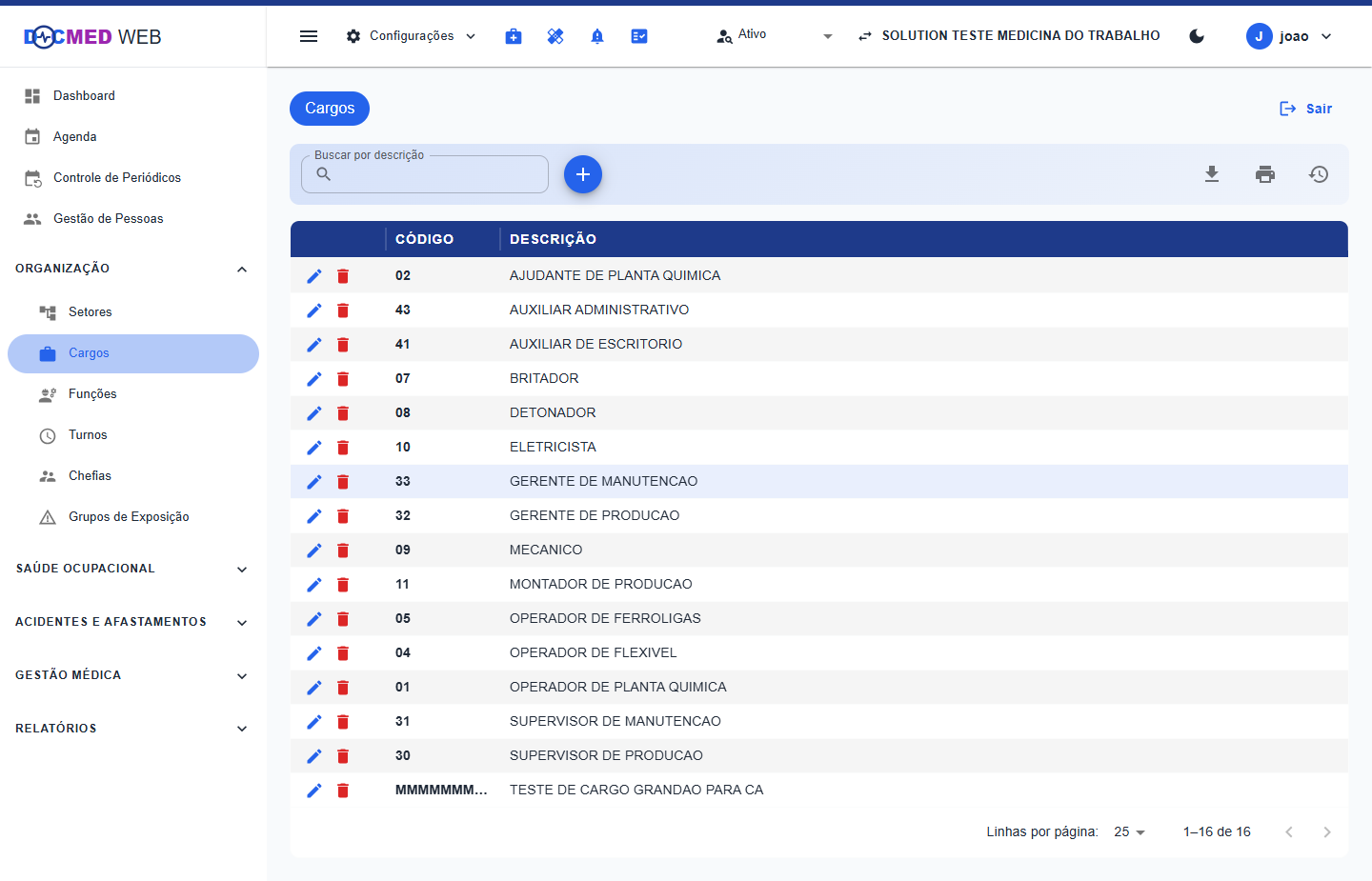The width and height of the screenshot is (1372, 881).
Task: Click the blue plus button to add cargo
Action: pyautogui.click(x=583, y=174)
